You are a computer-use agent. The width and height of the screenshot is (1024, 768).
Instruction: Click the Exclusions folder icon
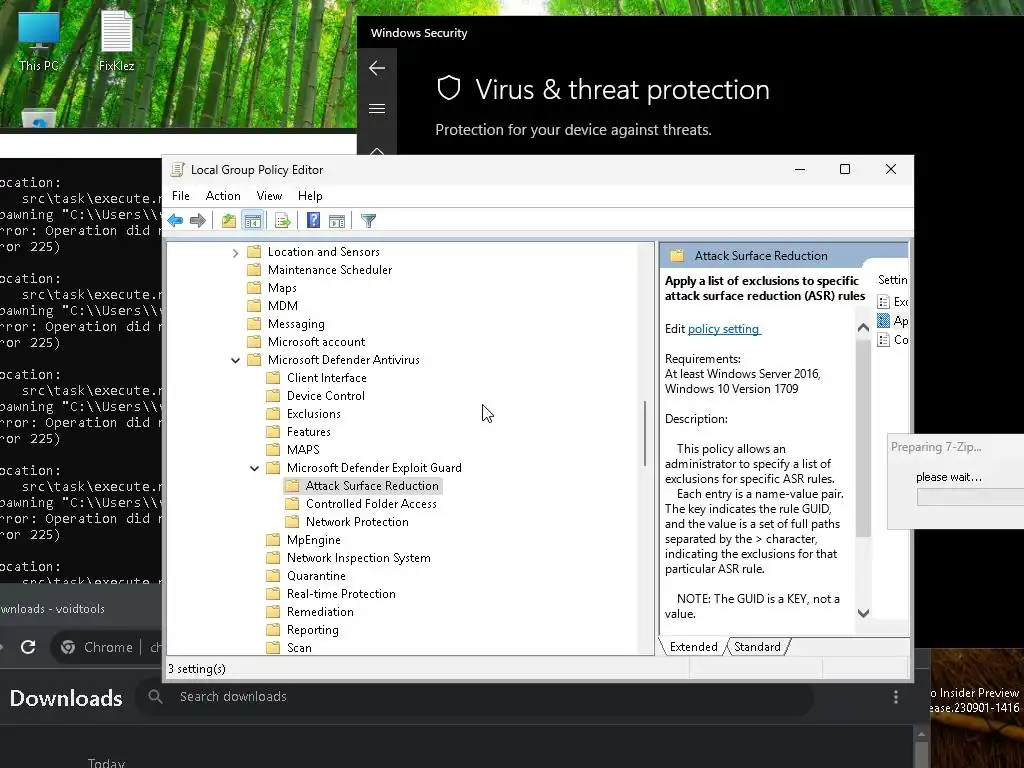coord(273,414)
